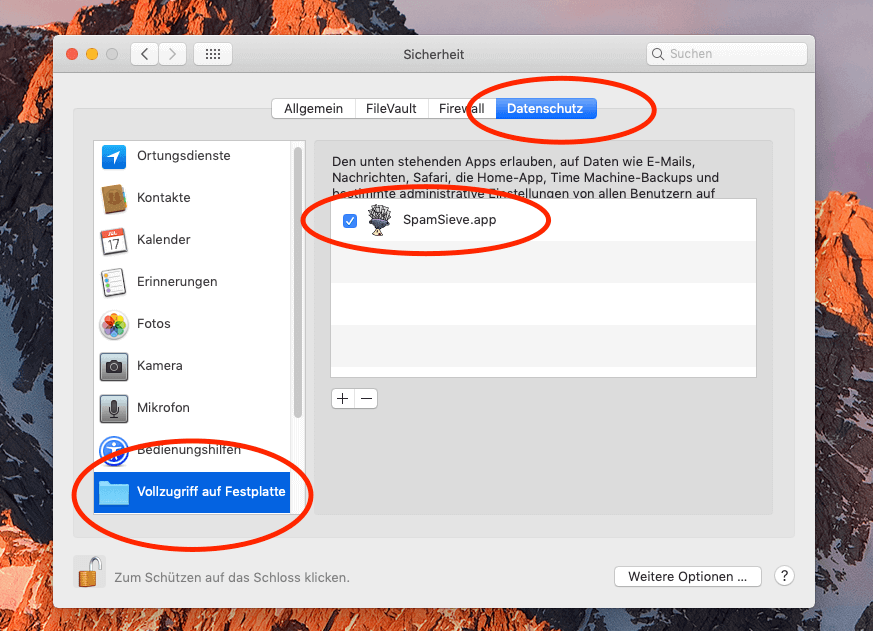Add an app with the plus button

click(343, 399)
